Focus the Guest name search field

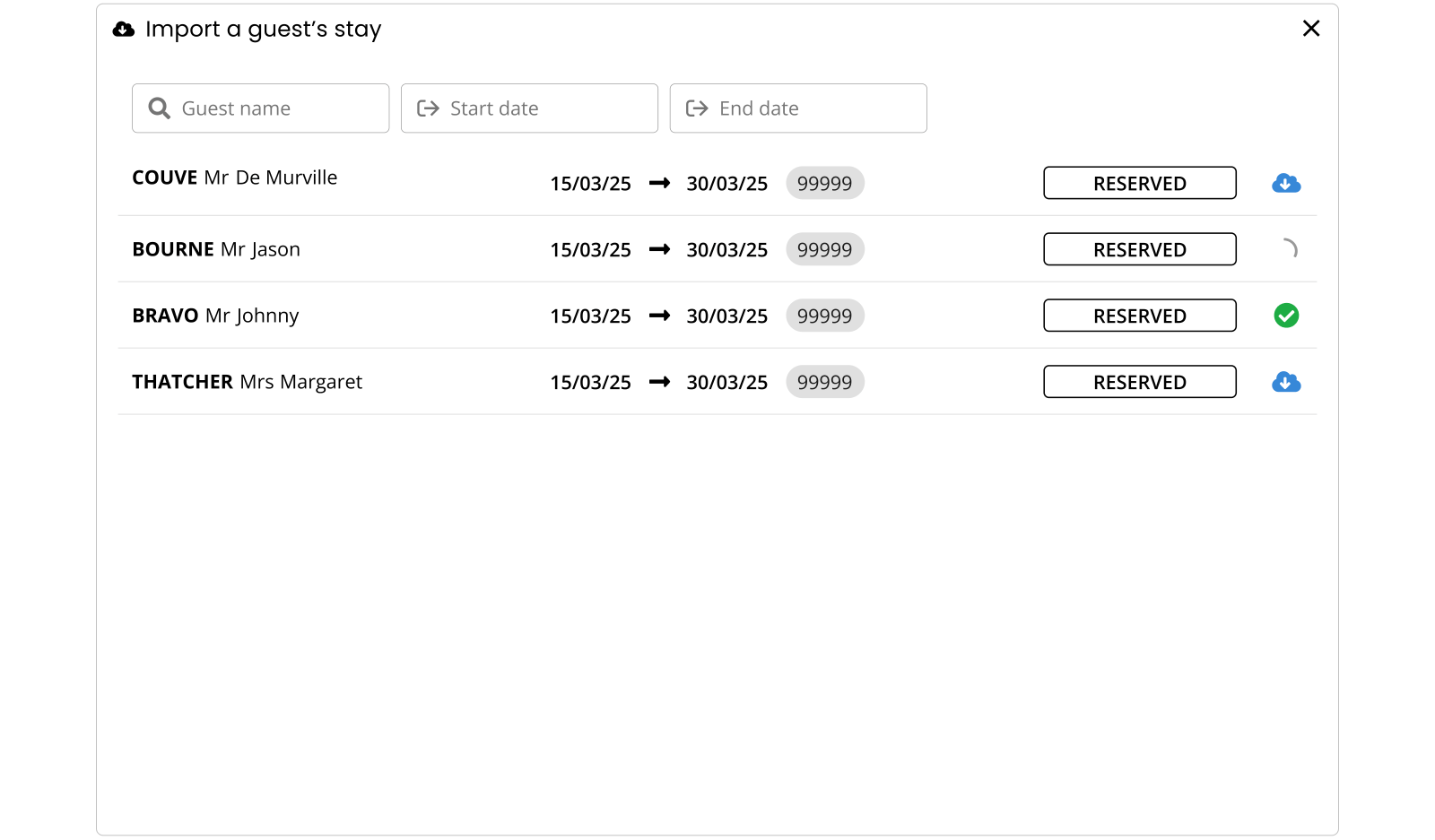[x=260, y=108]
